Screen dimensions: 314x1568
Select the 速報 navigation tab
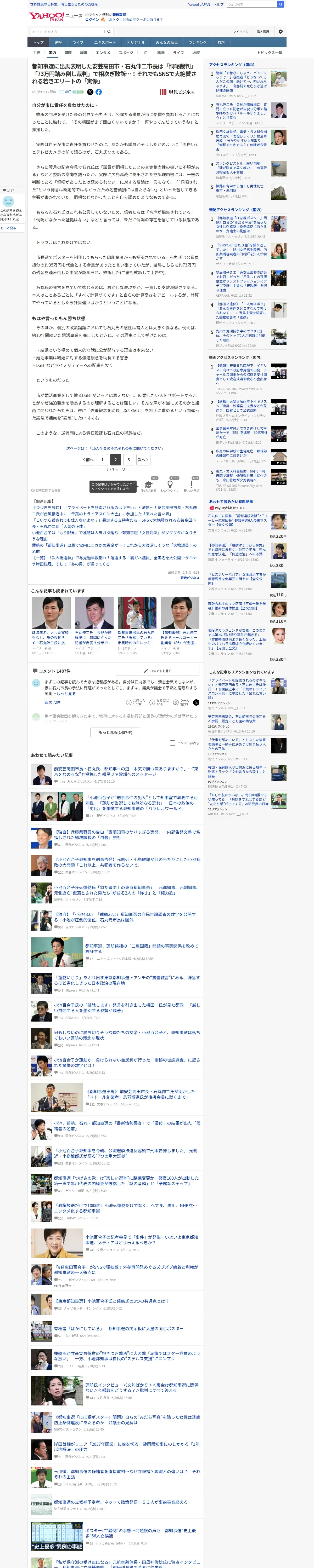coord(58,43)
